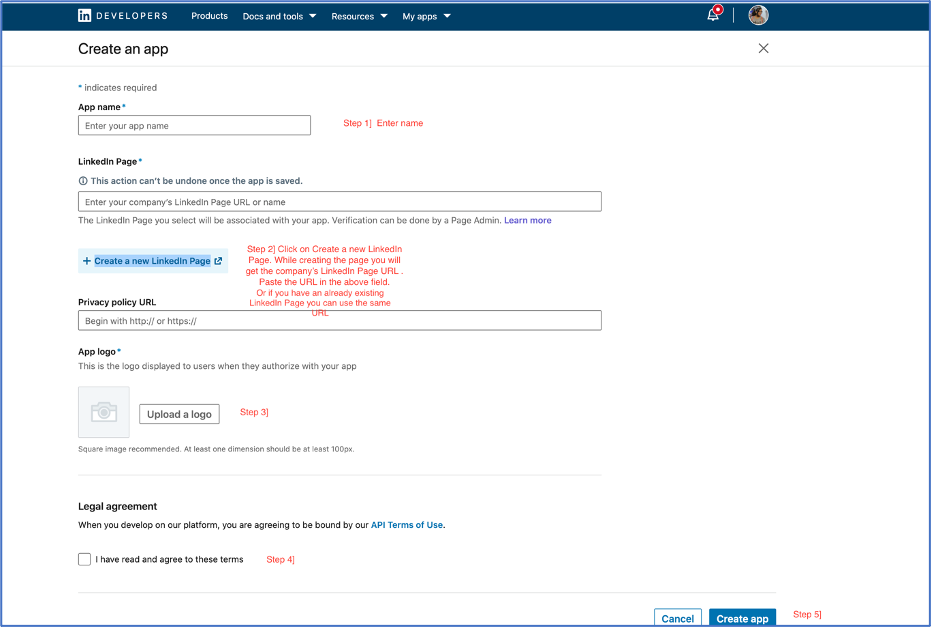Check the agree to terms checkbox

click(84, 559)
